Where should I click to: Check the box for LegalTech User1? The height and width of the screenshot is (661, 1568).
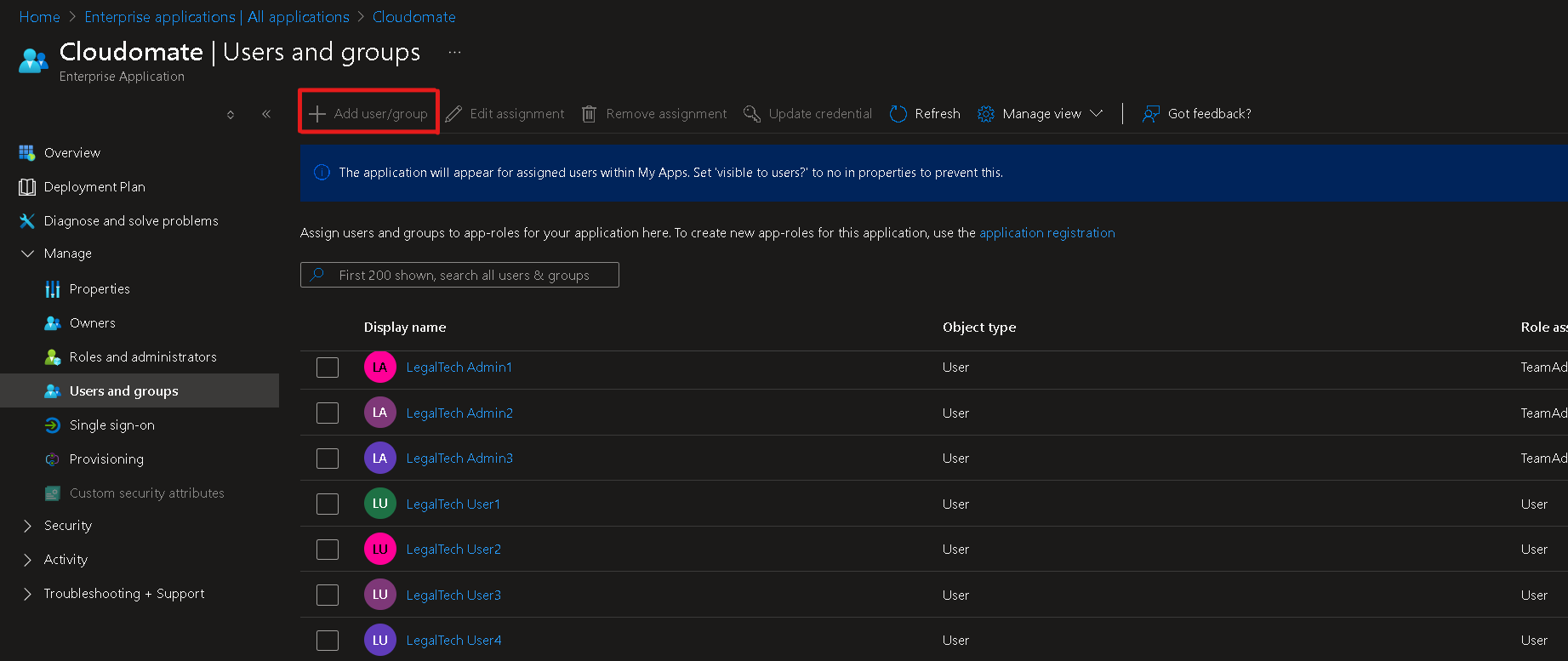[328, 504]
